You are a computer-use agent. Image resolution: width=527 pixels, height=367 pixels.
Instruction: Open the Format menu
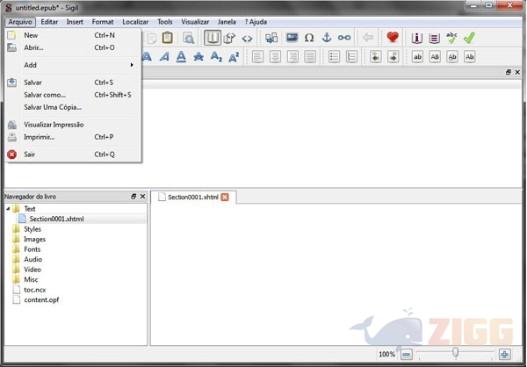(x=103, y=22)
